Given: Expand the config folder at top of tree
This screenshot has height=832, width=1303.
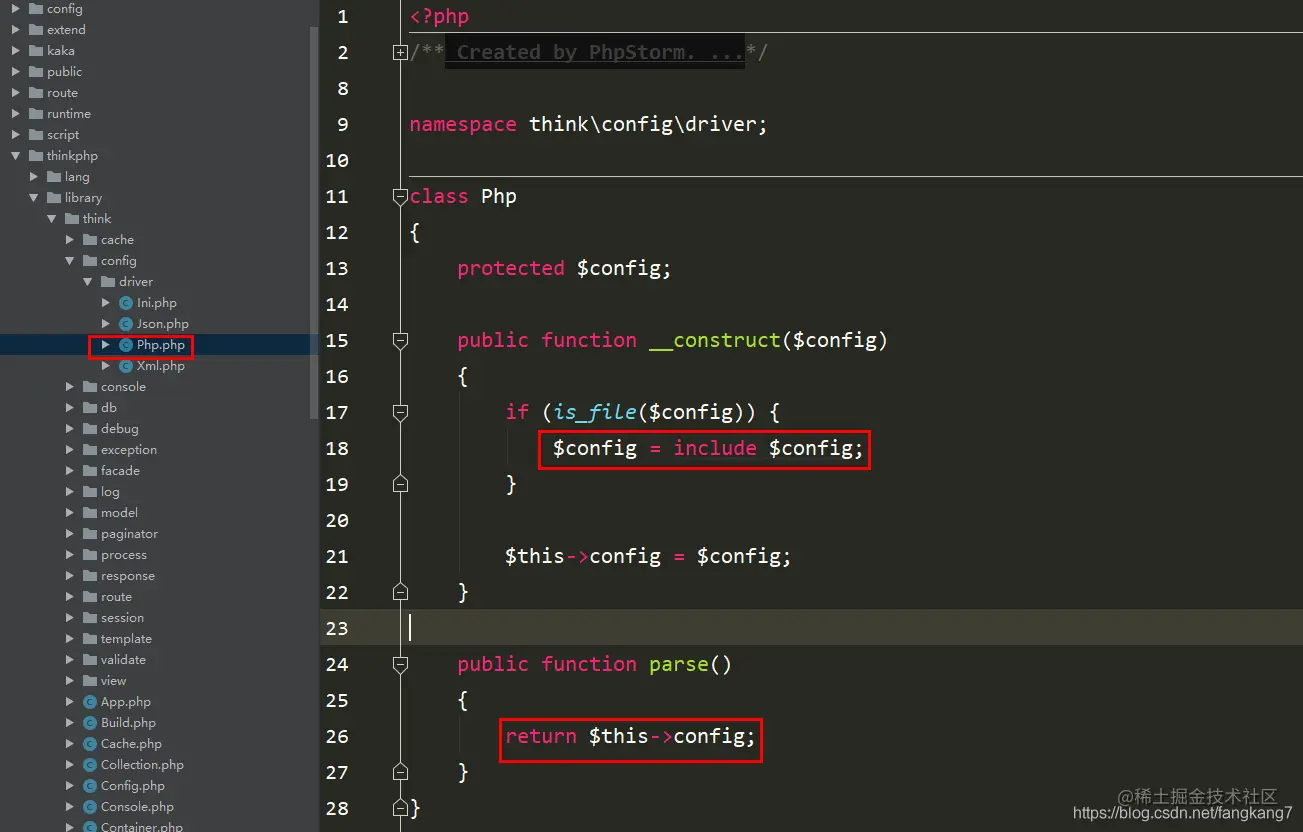Looking at the screenshot, I should (16, 9).
